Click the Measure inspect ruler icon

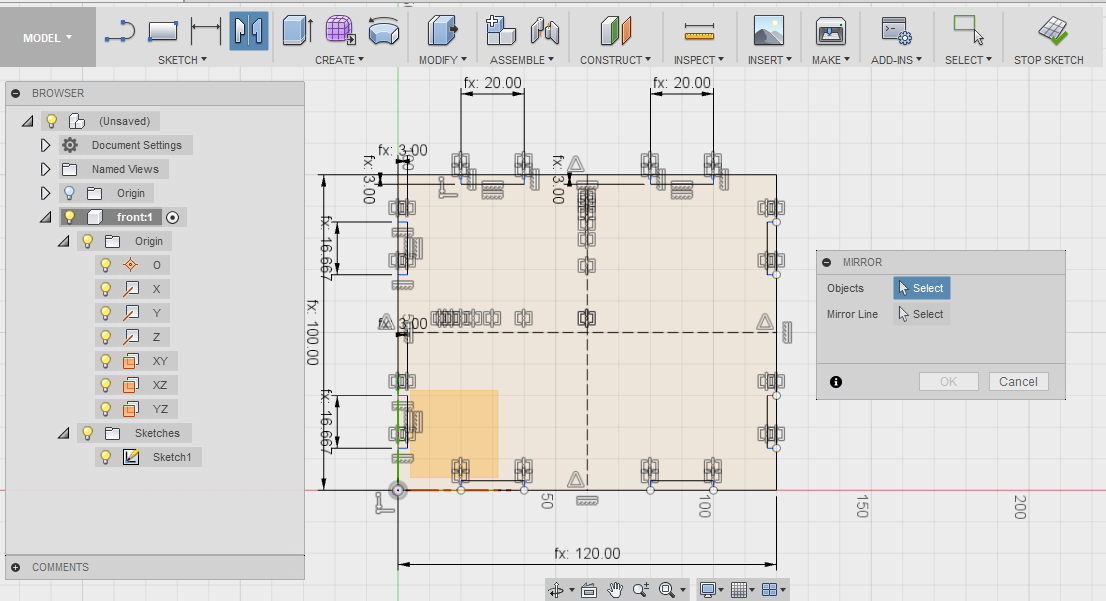point(699,32)
